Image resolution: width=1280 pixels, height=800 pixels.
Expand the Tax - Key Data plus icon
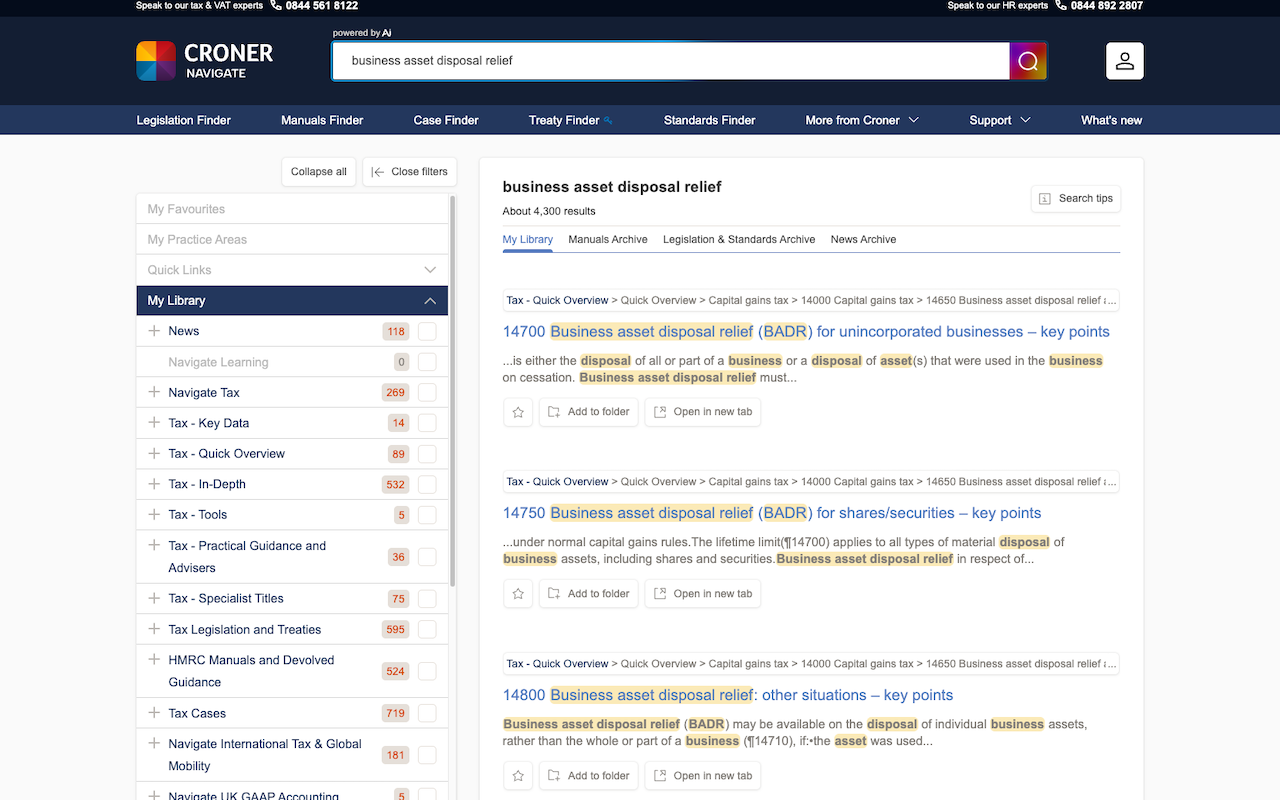(154, 423)
